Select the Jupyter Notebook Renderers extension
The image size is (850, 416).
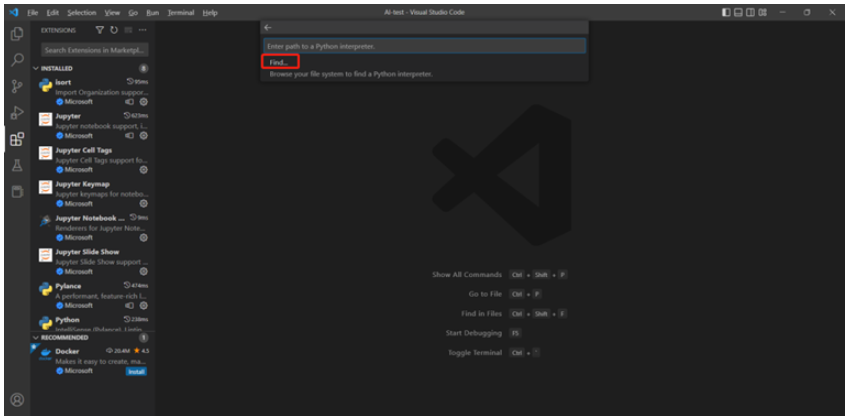93,227
